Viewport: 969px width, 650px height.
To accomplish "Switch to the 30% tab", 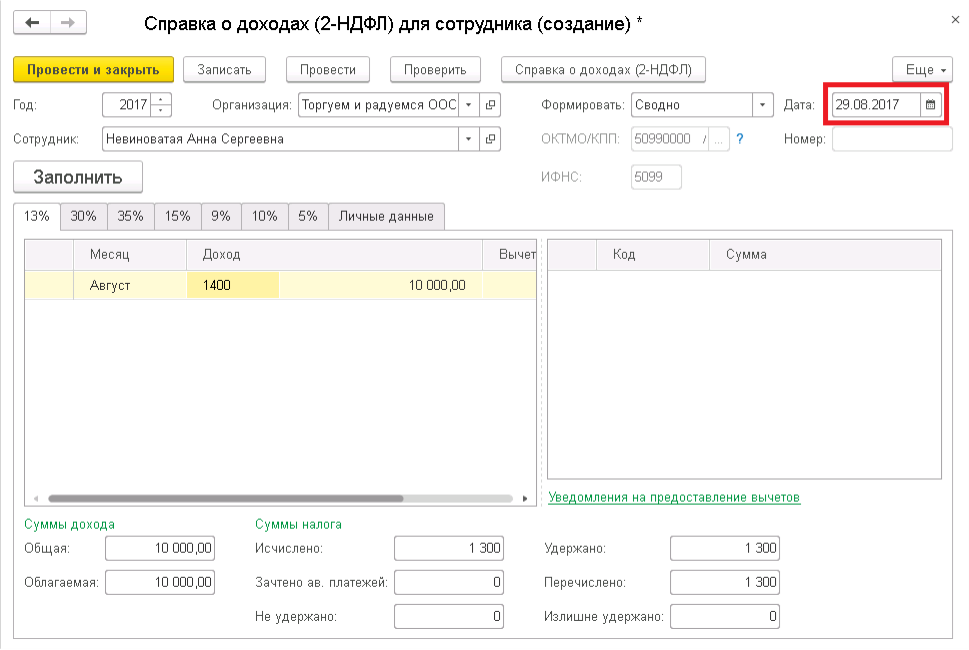I will [83, 216].
